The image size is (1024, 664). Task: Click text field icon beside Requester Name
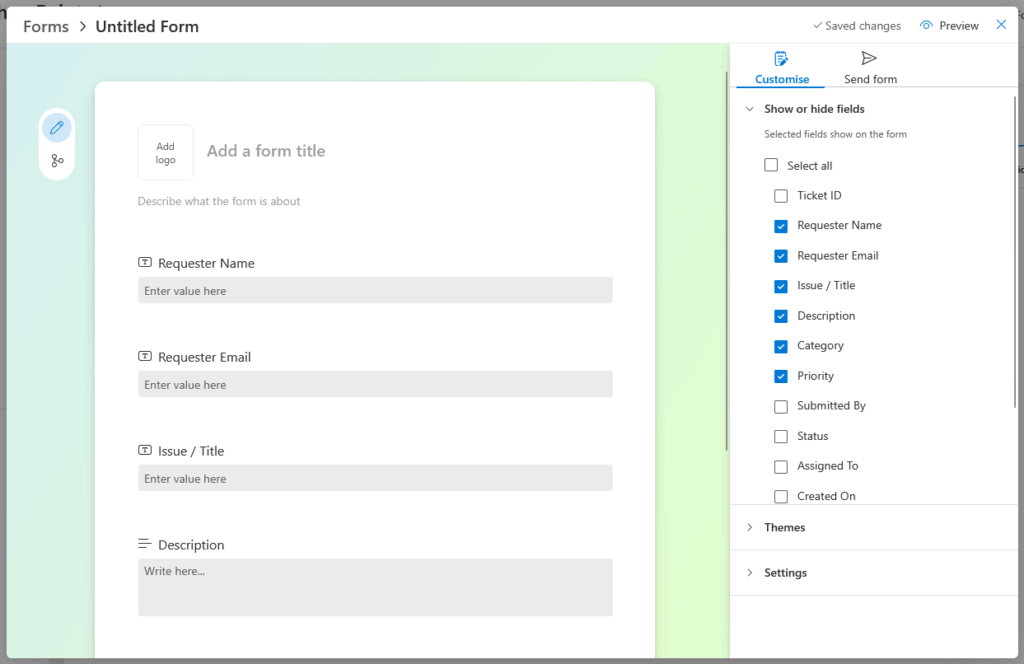coord(145,262)
